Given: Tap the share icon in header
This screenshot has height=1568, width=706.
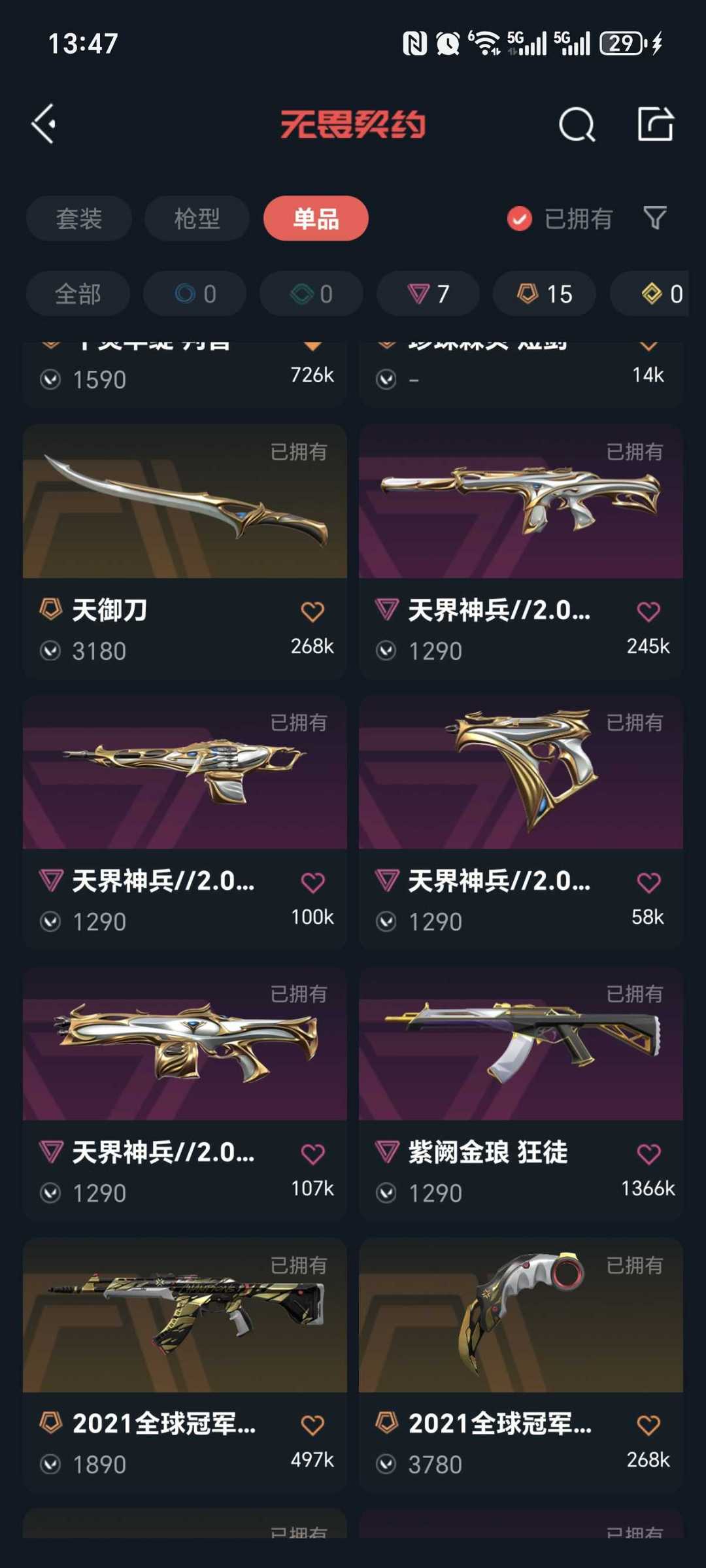Looking at the screenshot, I should pos(655,124).
